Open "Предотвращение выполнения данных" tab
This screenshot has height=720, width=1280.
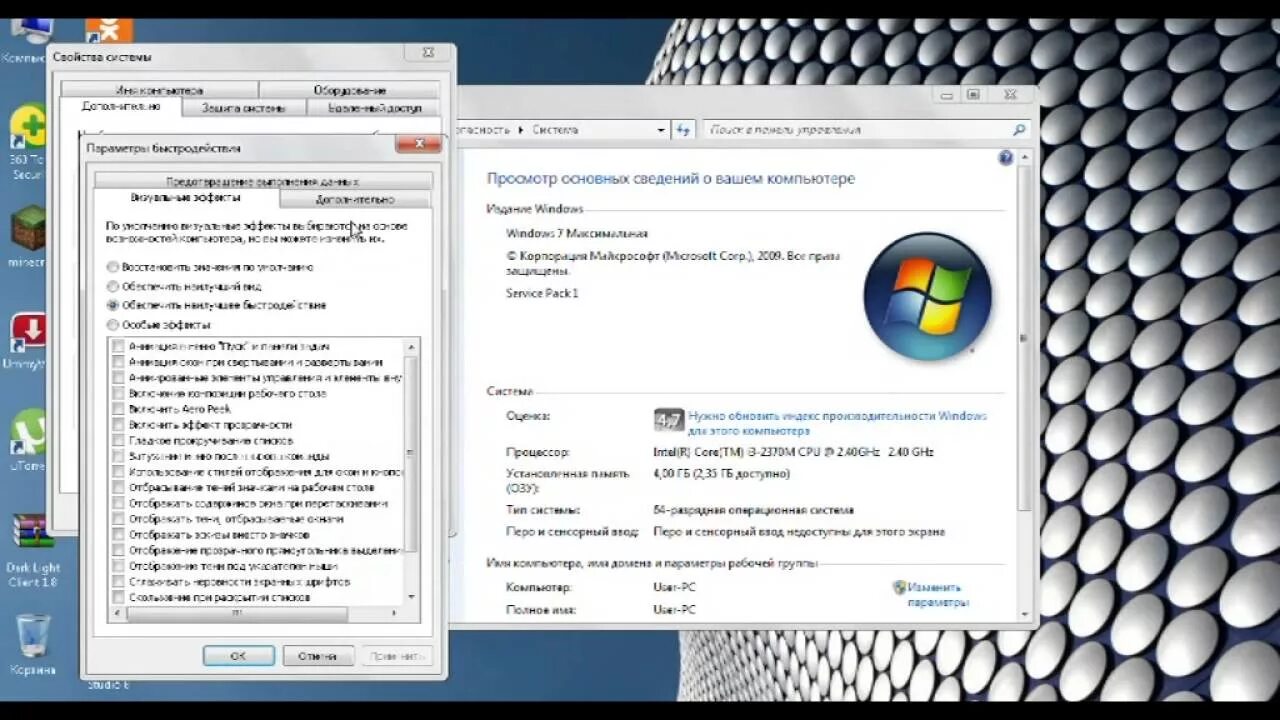[263, 181]
